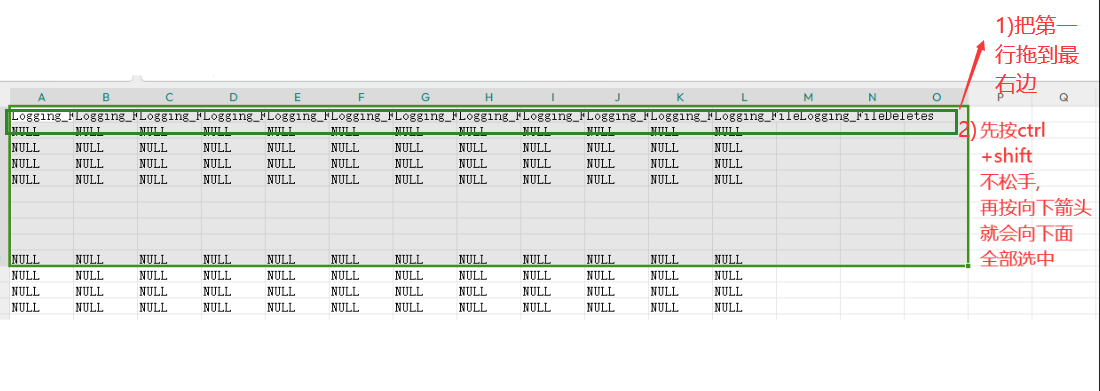Click column C header
The image size is (1100, 391).
click(170, 97)
